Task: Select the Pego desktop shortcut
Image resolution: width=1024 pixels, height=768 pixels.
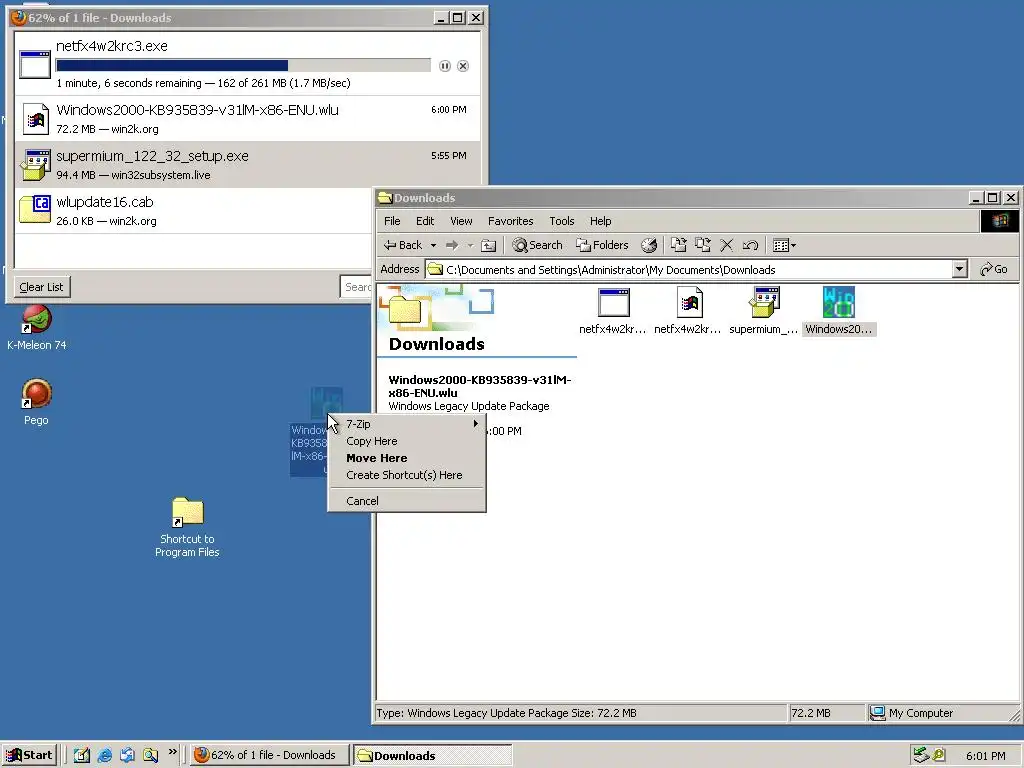Action: [x=37, y=403]
